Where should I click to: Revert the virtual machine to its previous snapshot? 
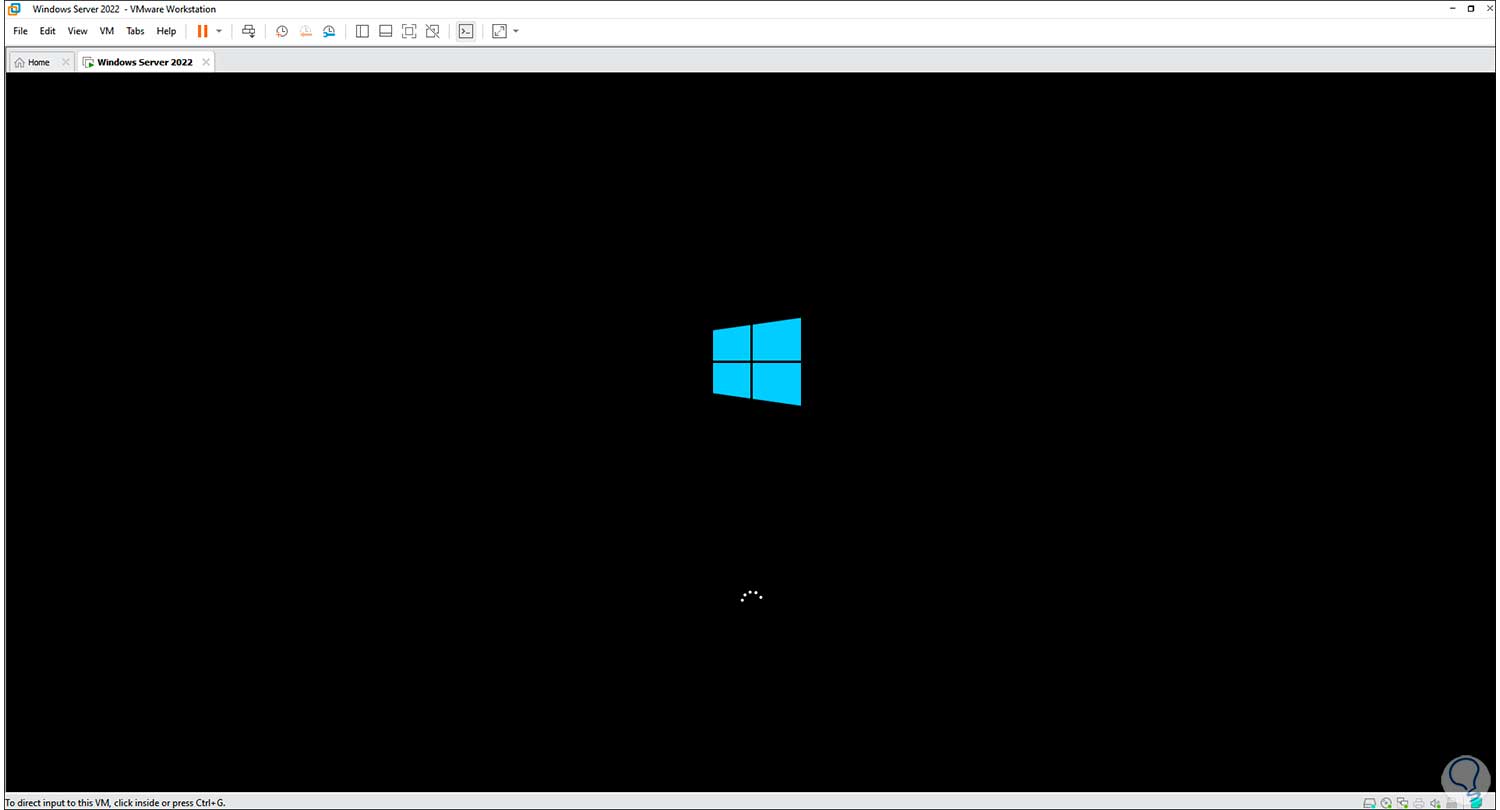(306, 31)
